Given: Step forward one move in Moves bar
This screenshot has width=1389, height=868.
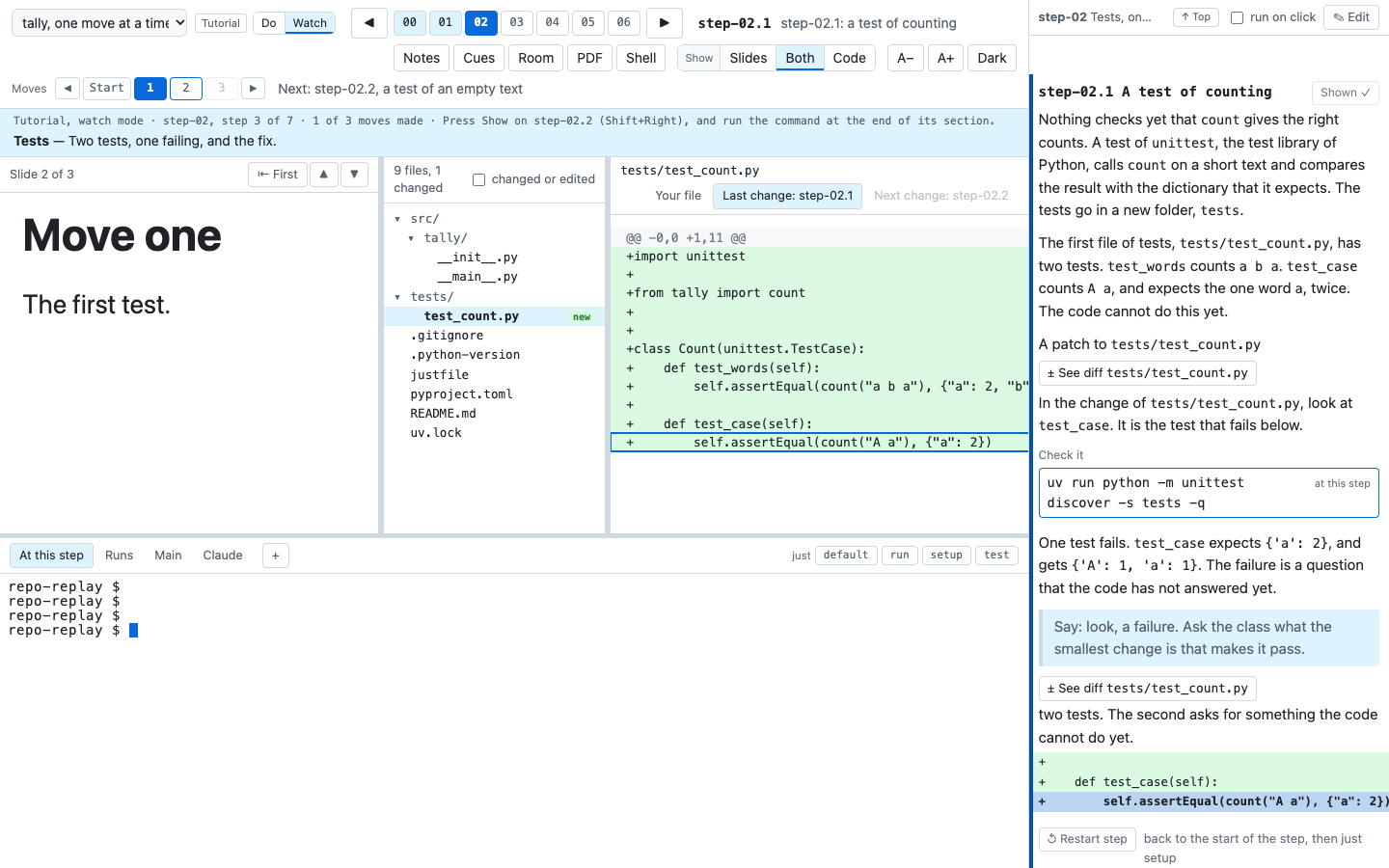Looking at the screenshot, I should pyautogui.click(x=253, y=89).
